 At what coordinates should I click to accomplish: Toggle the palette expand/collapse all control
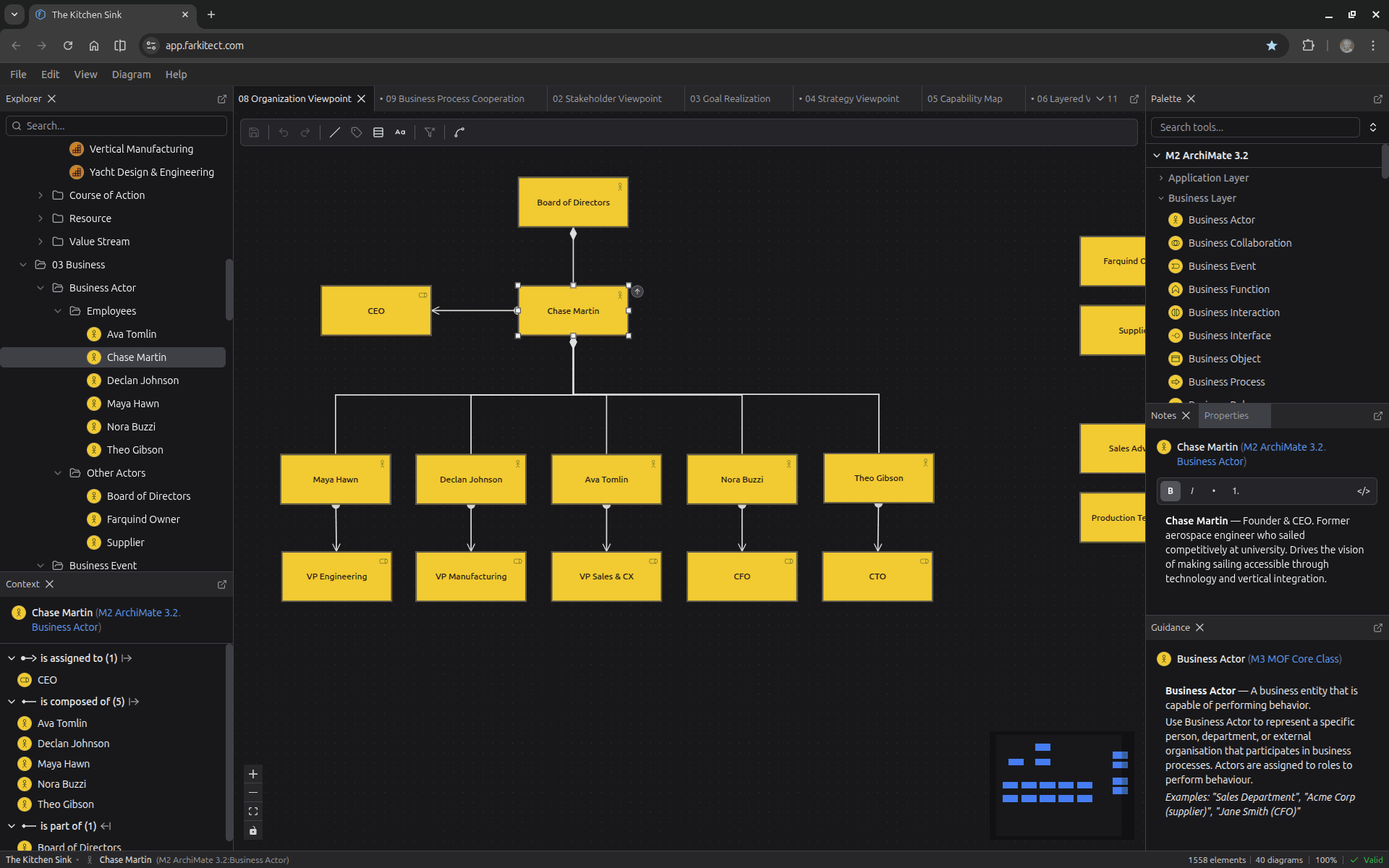click(x=1373, y=127)
